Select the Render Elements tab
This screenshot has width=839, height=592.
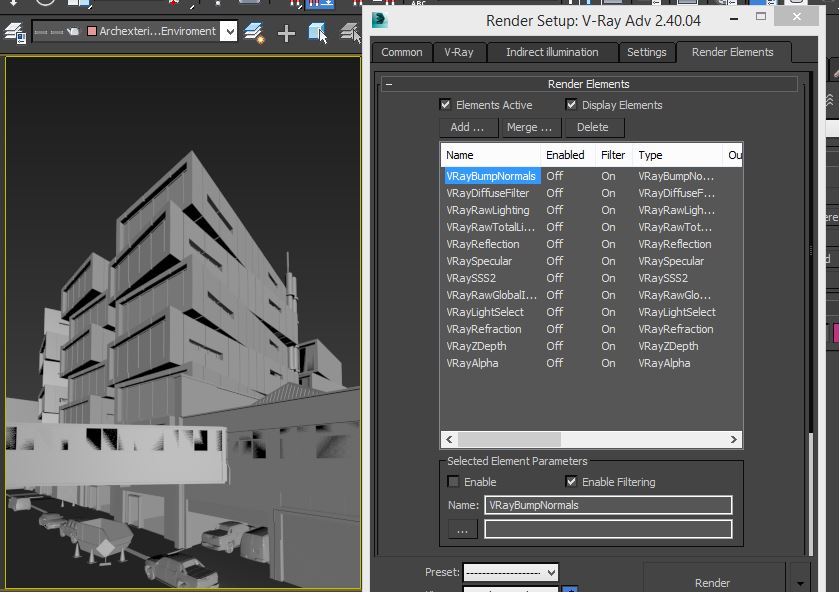coord(733,52)
